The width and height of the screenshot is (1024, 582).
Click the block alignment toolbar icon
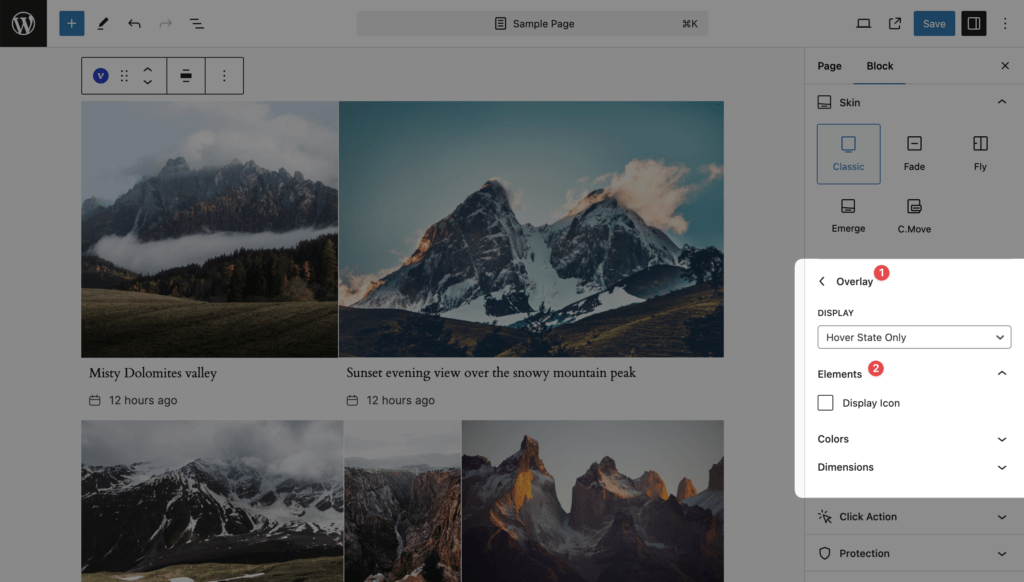186,76
